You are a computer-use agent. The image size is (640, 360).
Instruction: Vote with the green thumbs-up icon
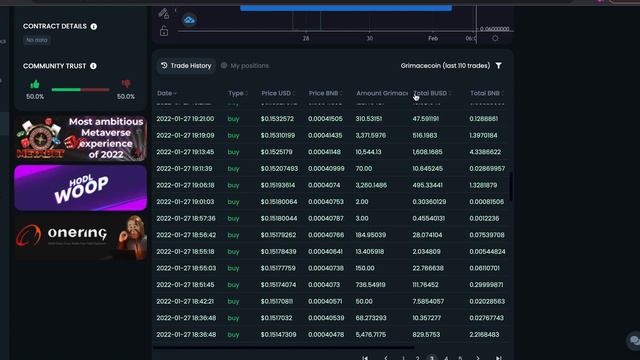[35, 84]
